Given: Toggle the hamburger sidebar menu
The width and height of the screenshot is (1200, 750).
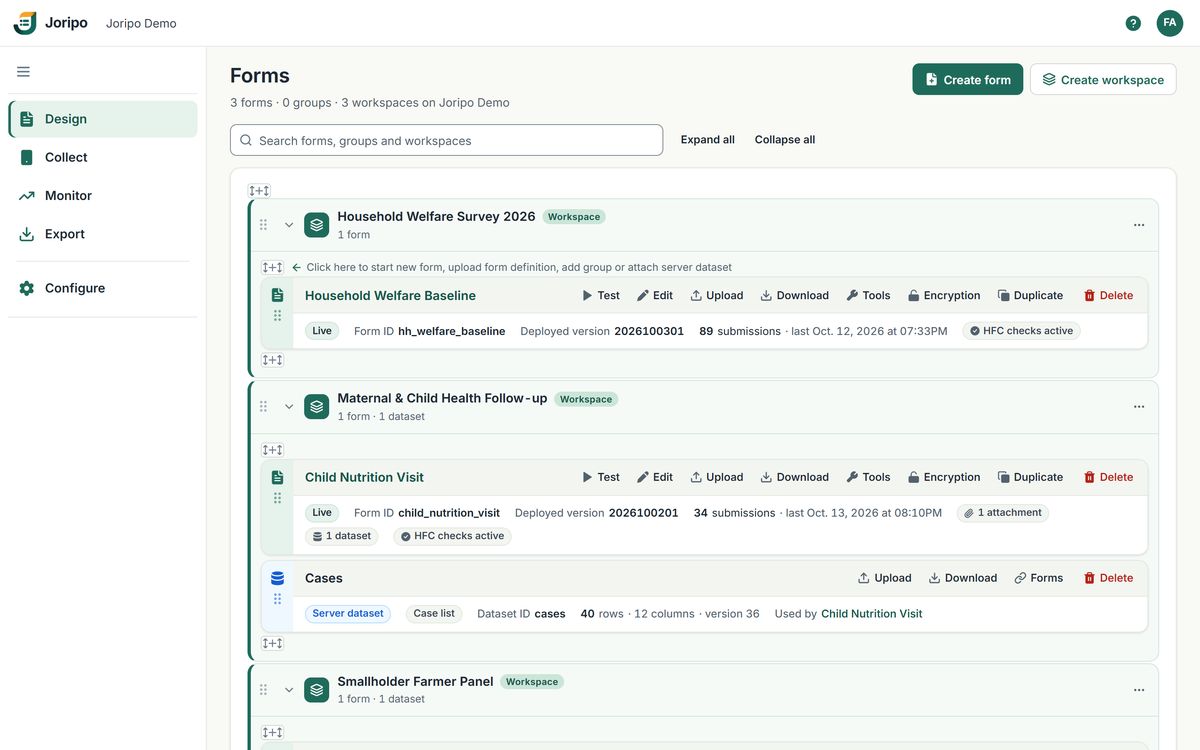Looking at the screenshot, I should pos(23,72).
